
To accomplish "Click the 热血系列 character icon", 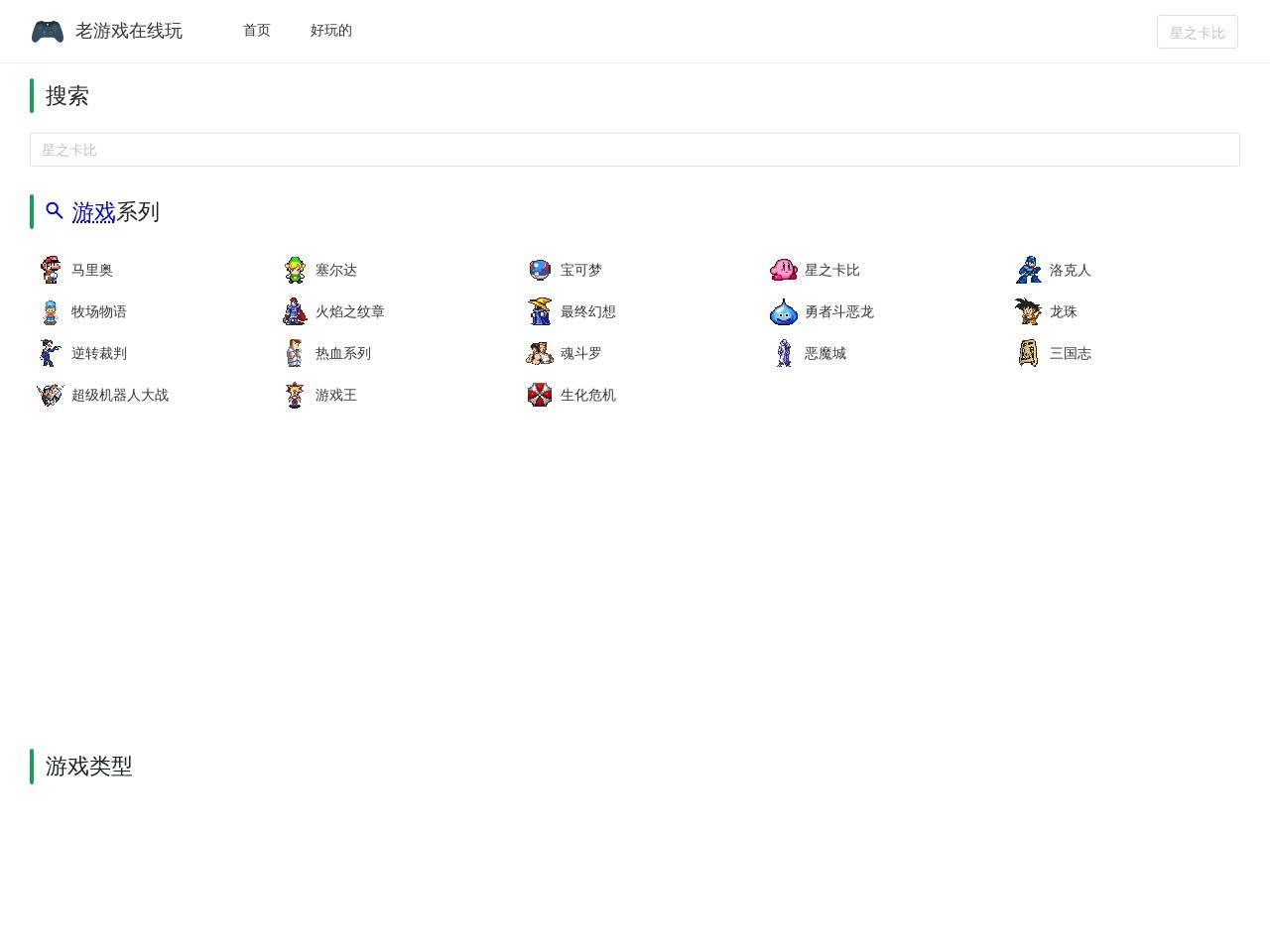I will pos(295,353).
